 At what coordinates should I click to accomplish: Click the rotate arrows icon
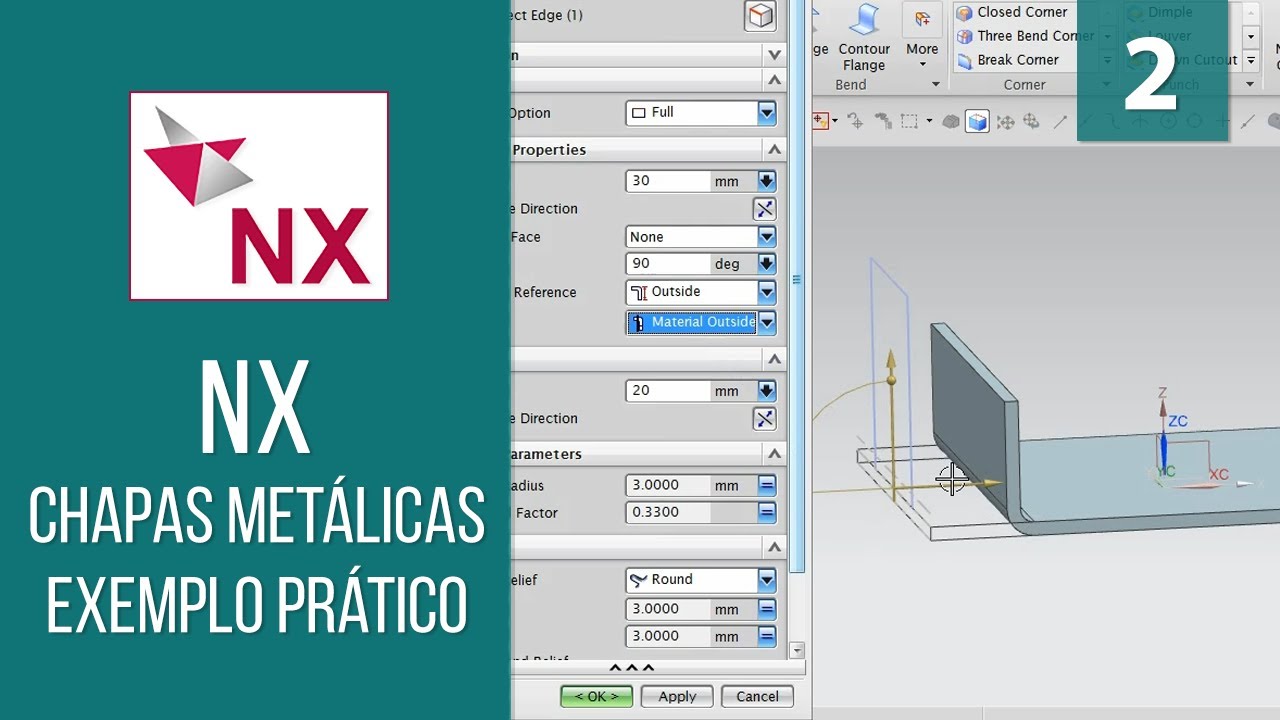coord(1033,122)
